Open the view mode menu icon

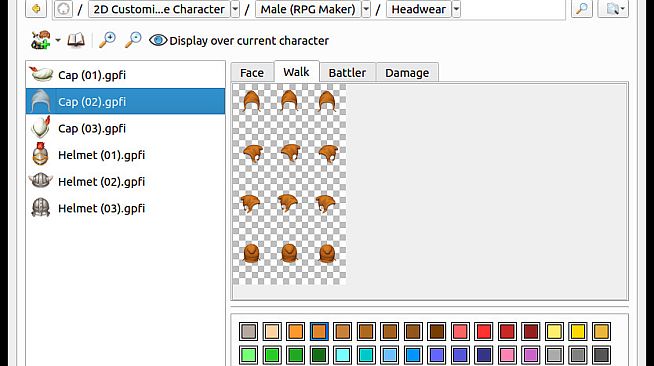[613, 8]
